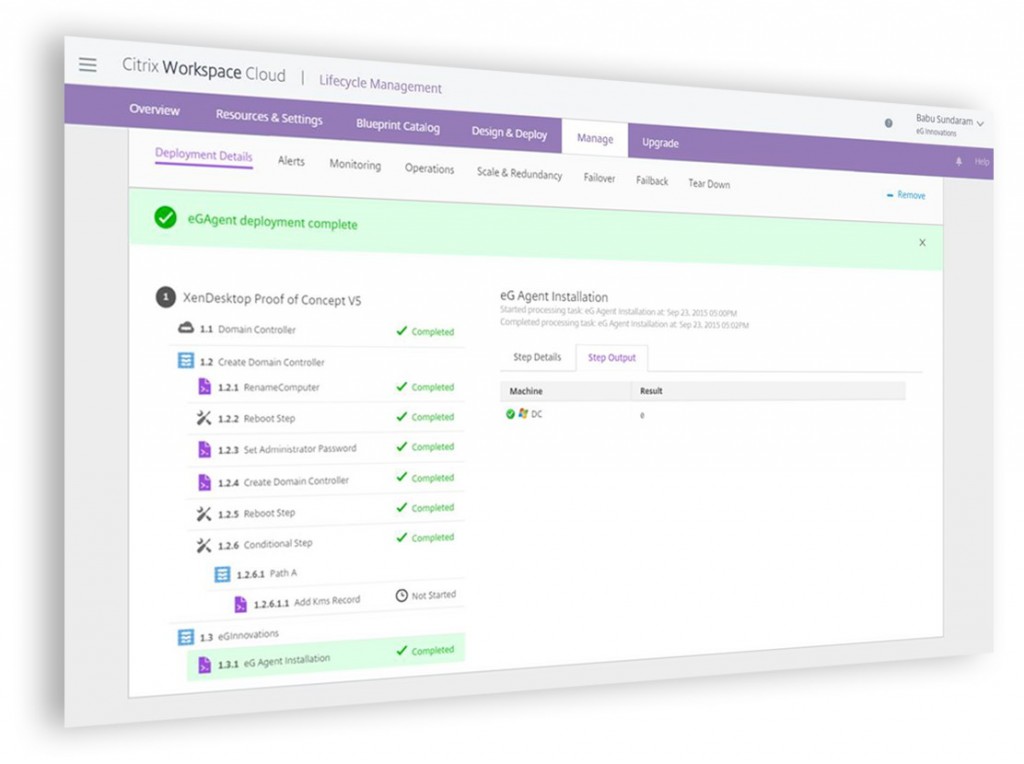Select the Manage tab
This screenshot has height=764, width=1024.
[x=595, y=138]
